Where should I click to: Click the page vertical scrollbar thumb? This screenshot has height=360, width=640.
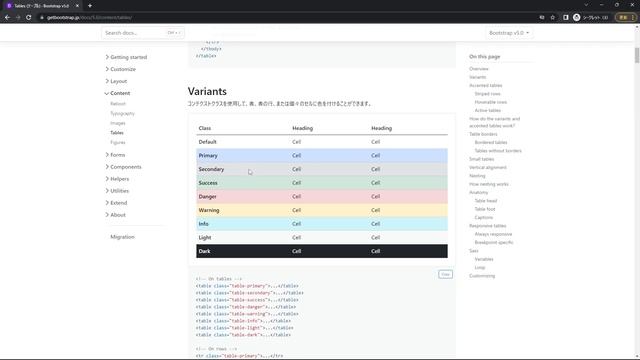637,55
